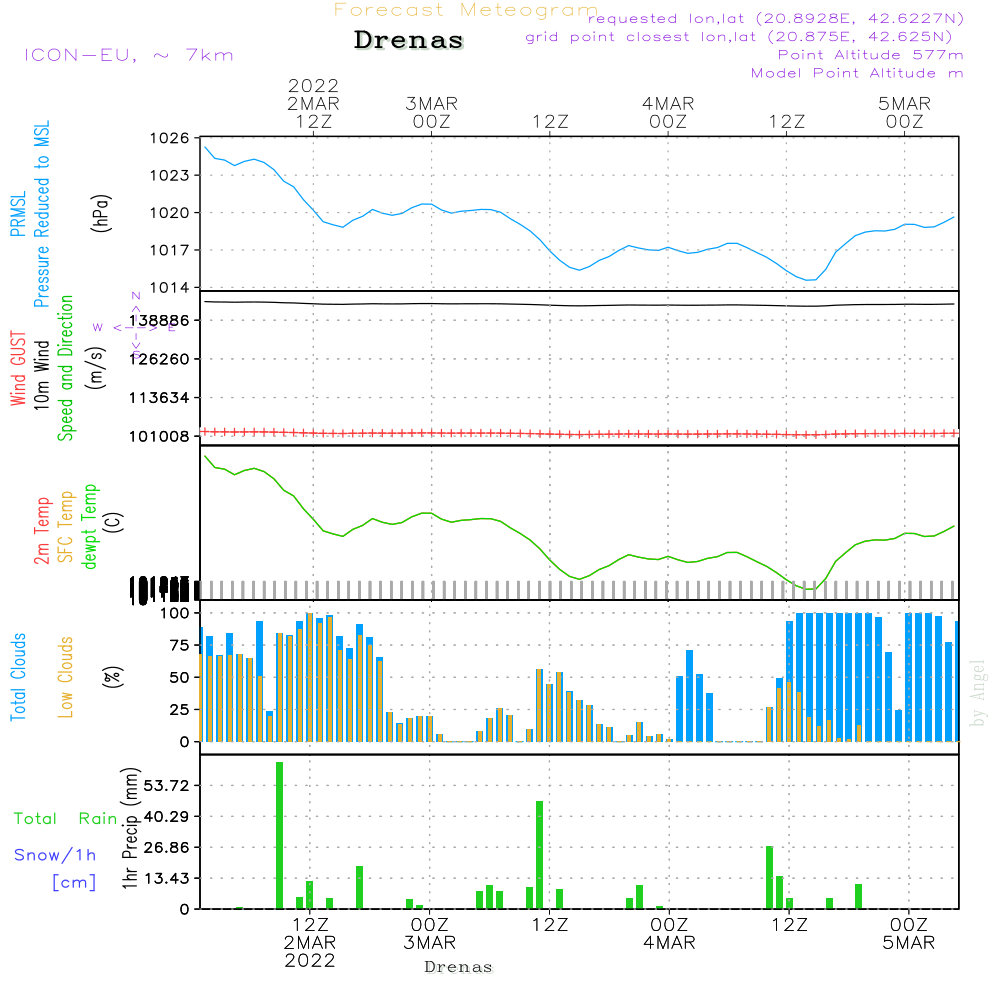
Task: Click the small 'Drenas' caption below the bottom axis
Action: click(x=459, y=967)
